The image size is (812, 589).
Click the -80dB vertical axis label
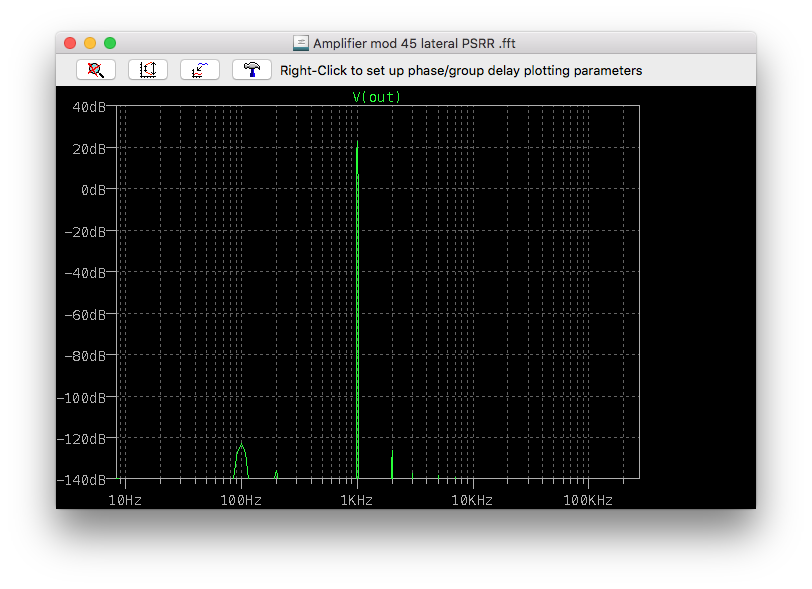pyautogui.click(x=85, y=356)
